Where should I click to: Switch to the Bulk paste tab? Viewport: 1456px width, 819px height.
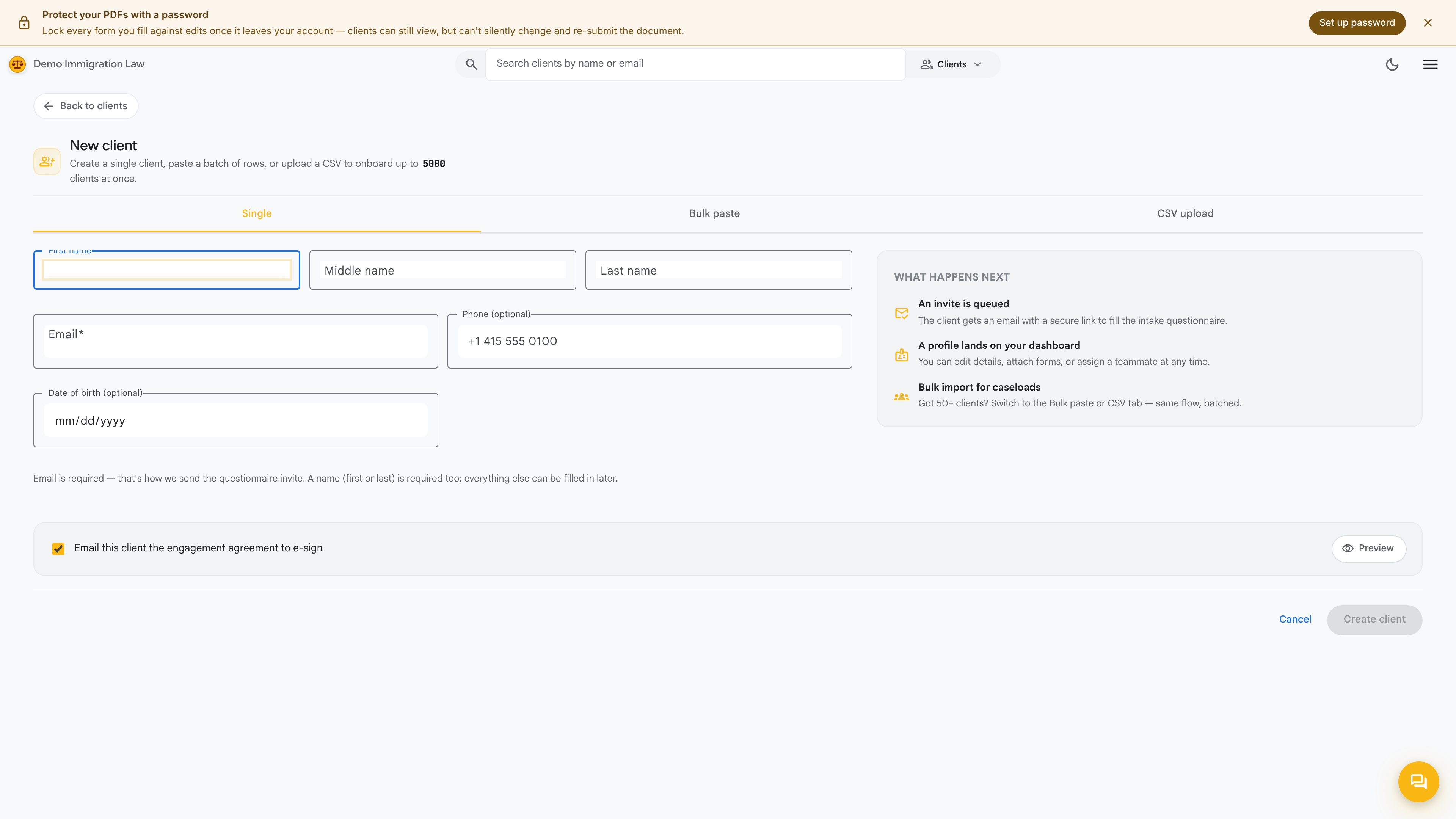(x=714, y=213)
